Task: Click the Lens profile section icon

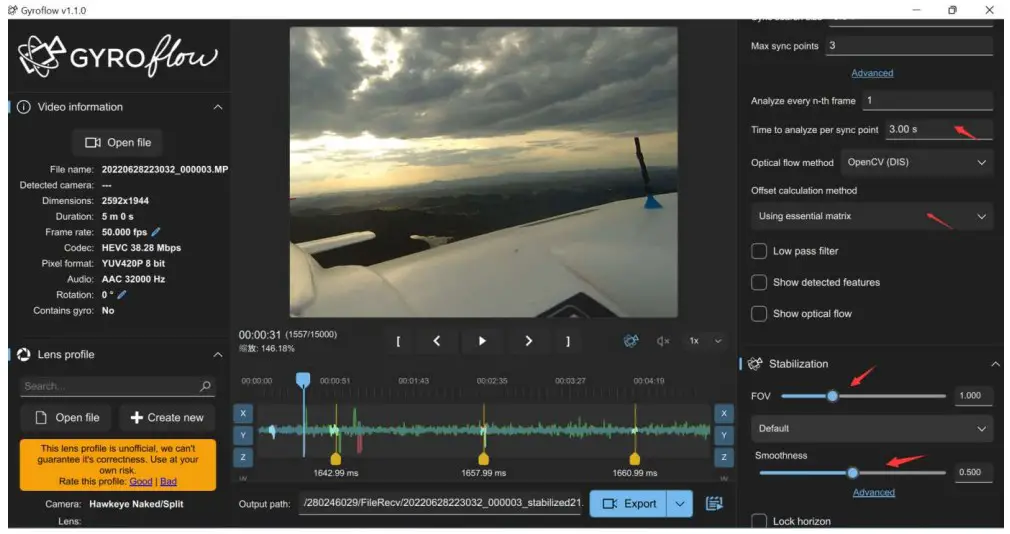Action: pos(24,354)
